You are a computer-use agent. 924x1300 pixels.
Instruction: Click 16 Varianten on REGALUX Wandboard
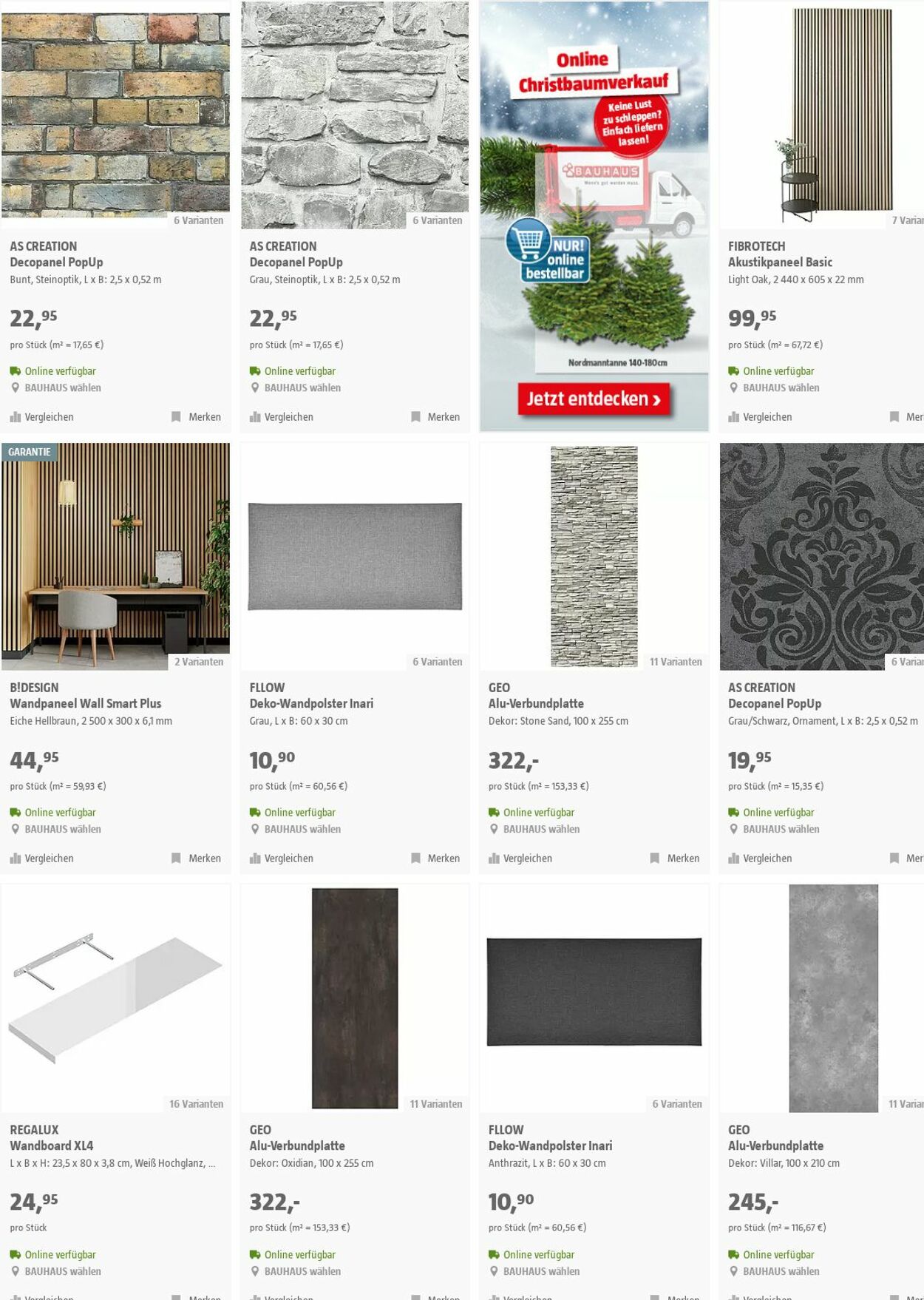tap(196, 1104)
